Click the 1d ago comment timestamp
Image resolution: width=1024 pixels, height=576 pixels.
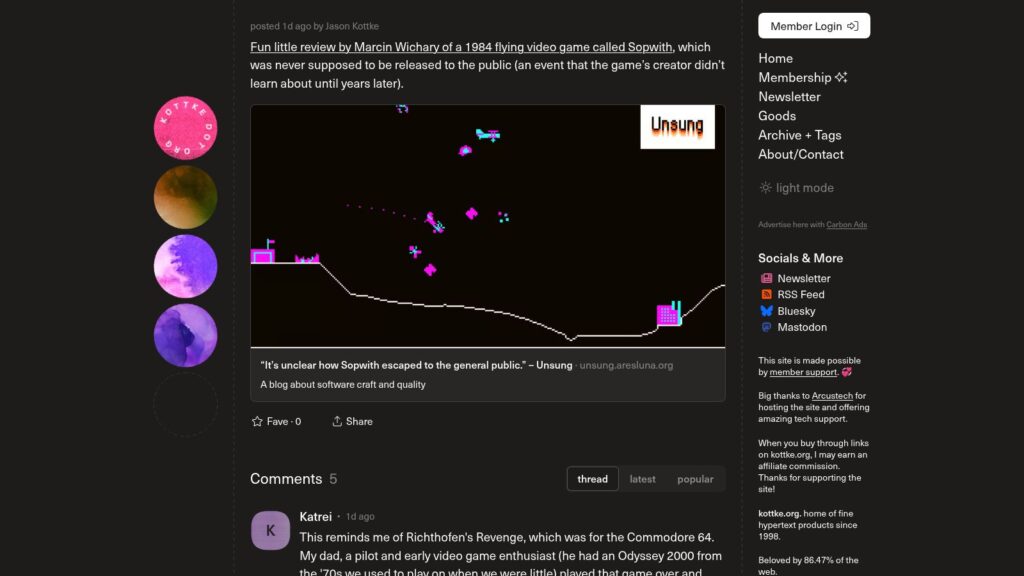click(x=360, y=517)
